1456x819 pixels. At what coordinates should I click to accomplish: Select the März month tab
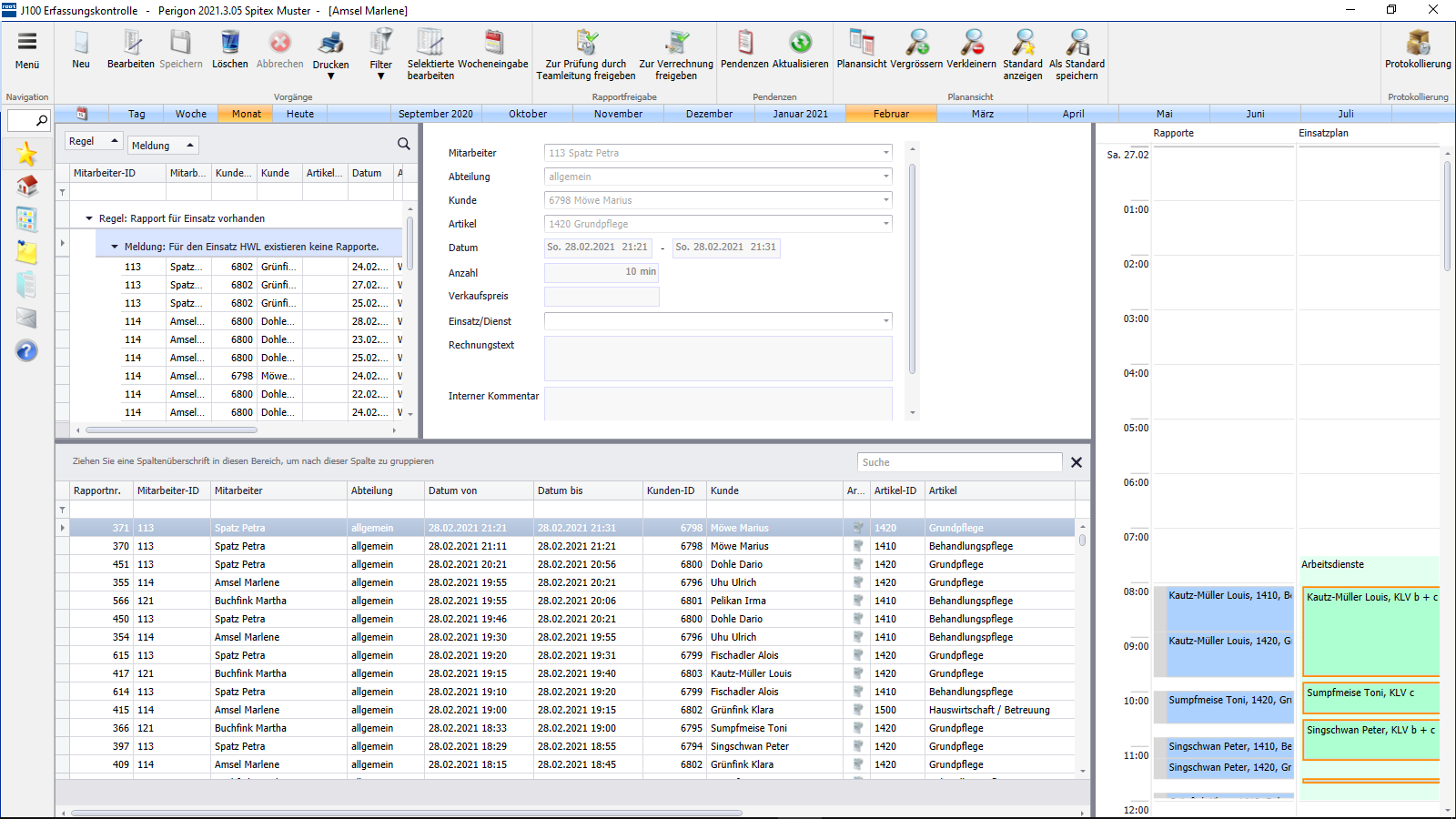tap(982, 114)
